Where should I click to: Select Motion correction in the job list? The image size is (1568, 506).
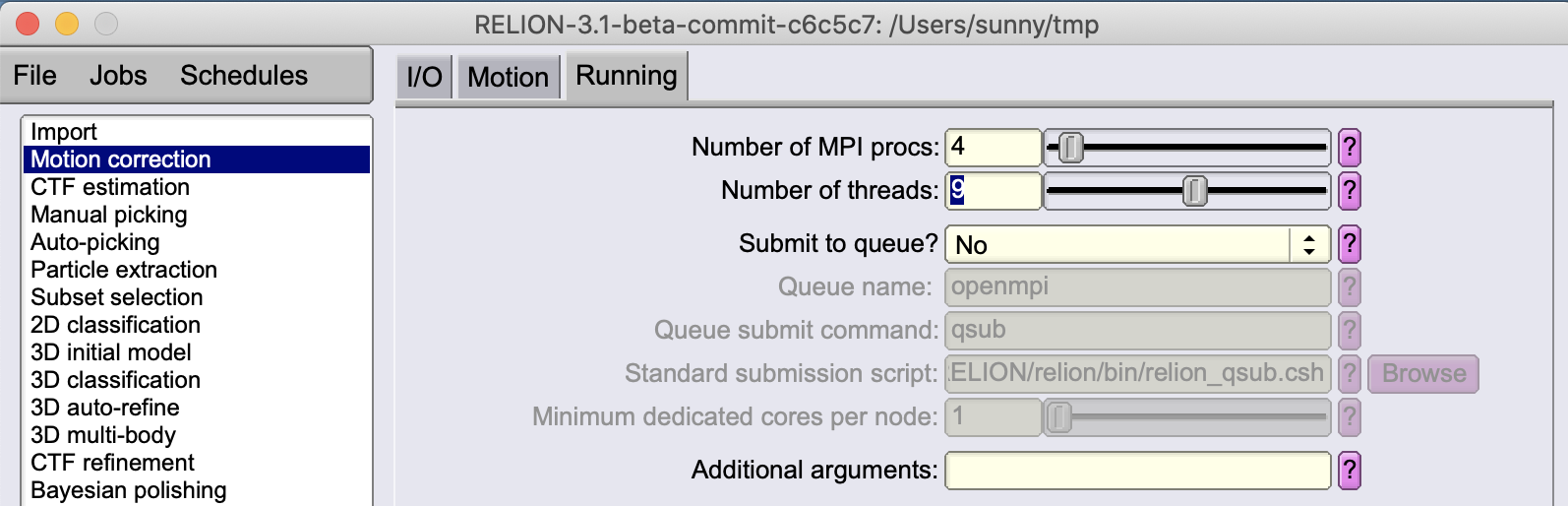point(197,159)
